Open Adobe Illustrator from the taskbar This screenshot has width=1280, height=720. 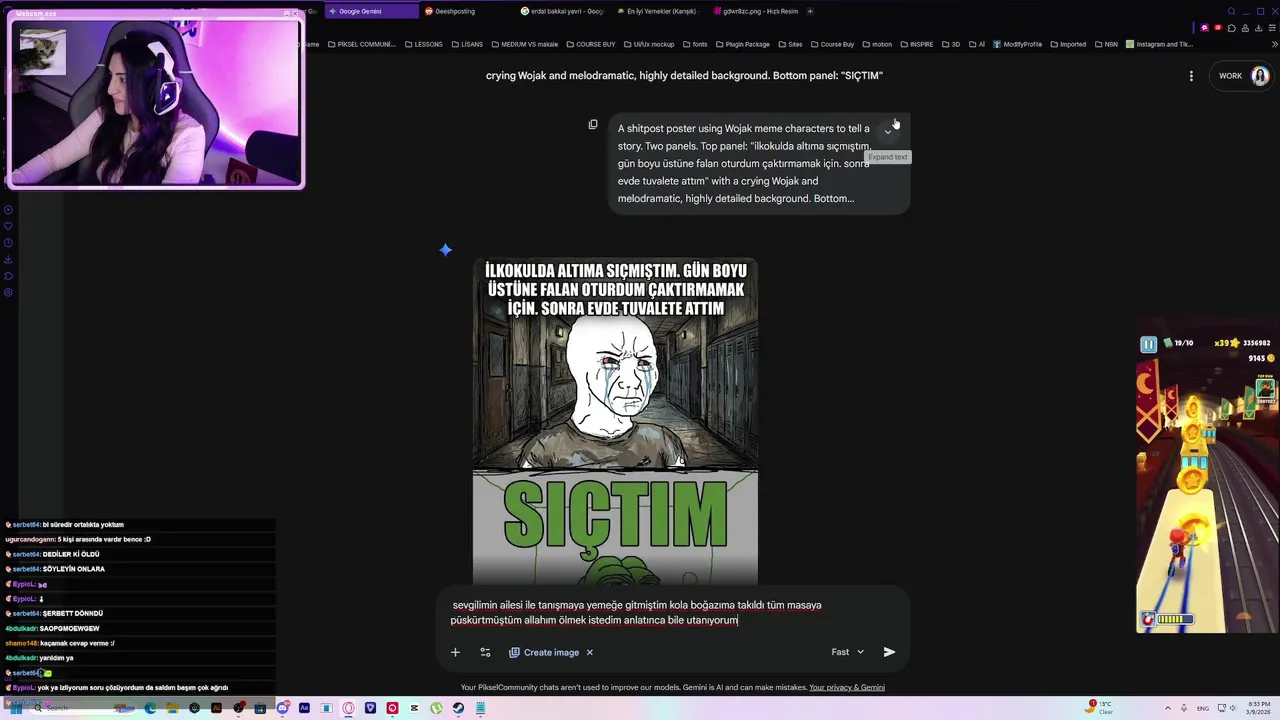[216, 708]
